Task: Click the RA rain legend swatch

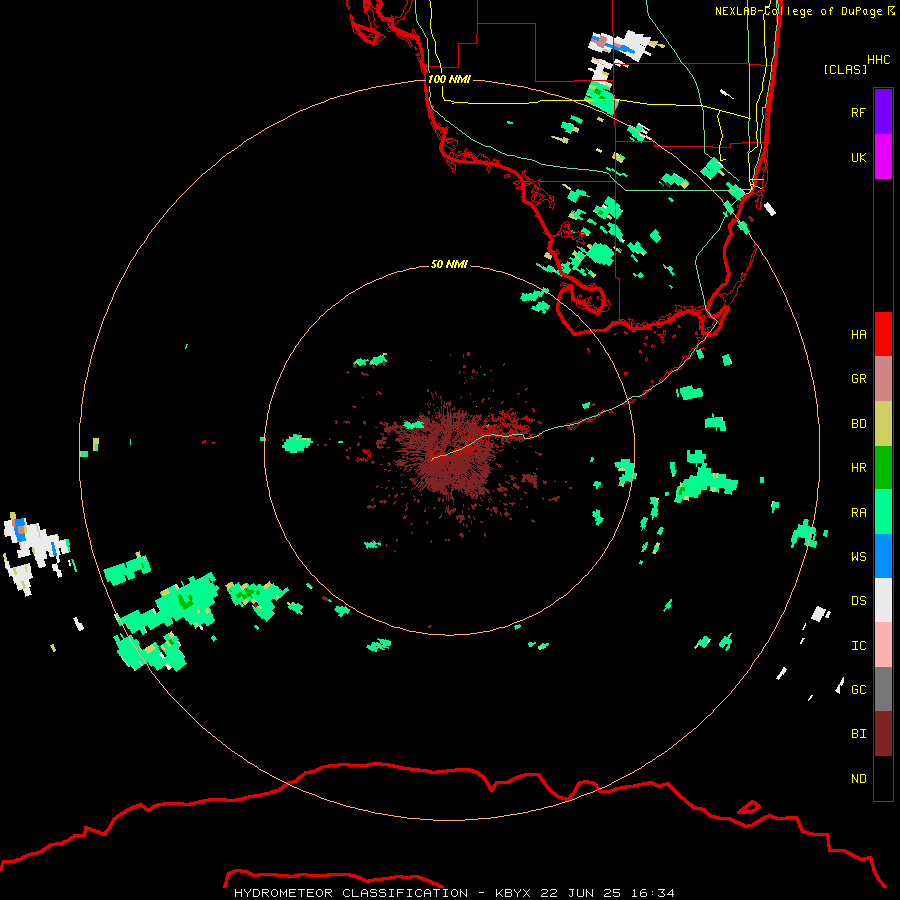Action: pos(883,512)
